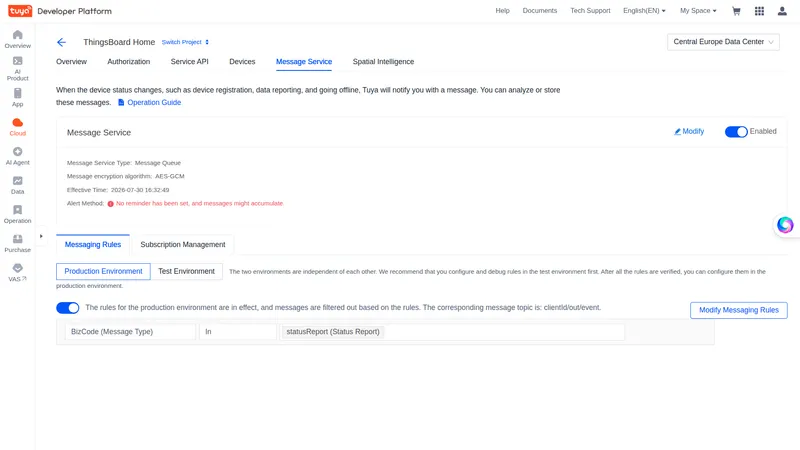The height and width of the screenshot is (450, 800).
Task: Open the apps grid icon
Action: coord(759,11)
